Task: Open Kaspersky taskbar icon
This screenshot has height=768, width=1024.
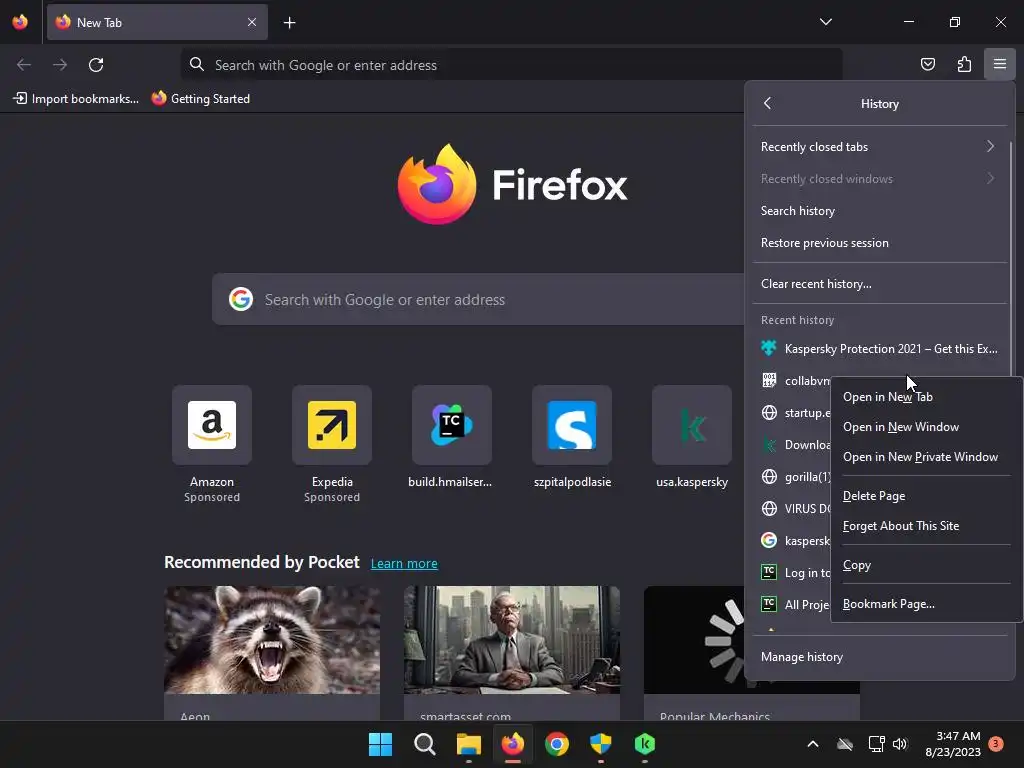Action: [x=645, y=744]
